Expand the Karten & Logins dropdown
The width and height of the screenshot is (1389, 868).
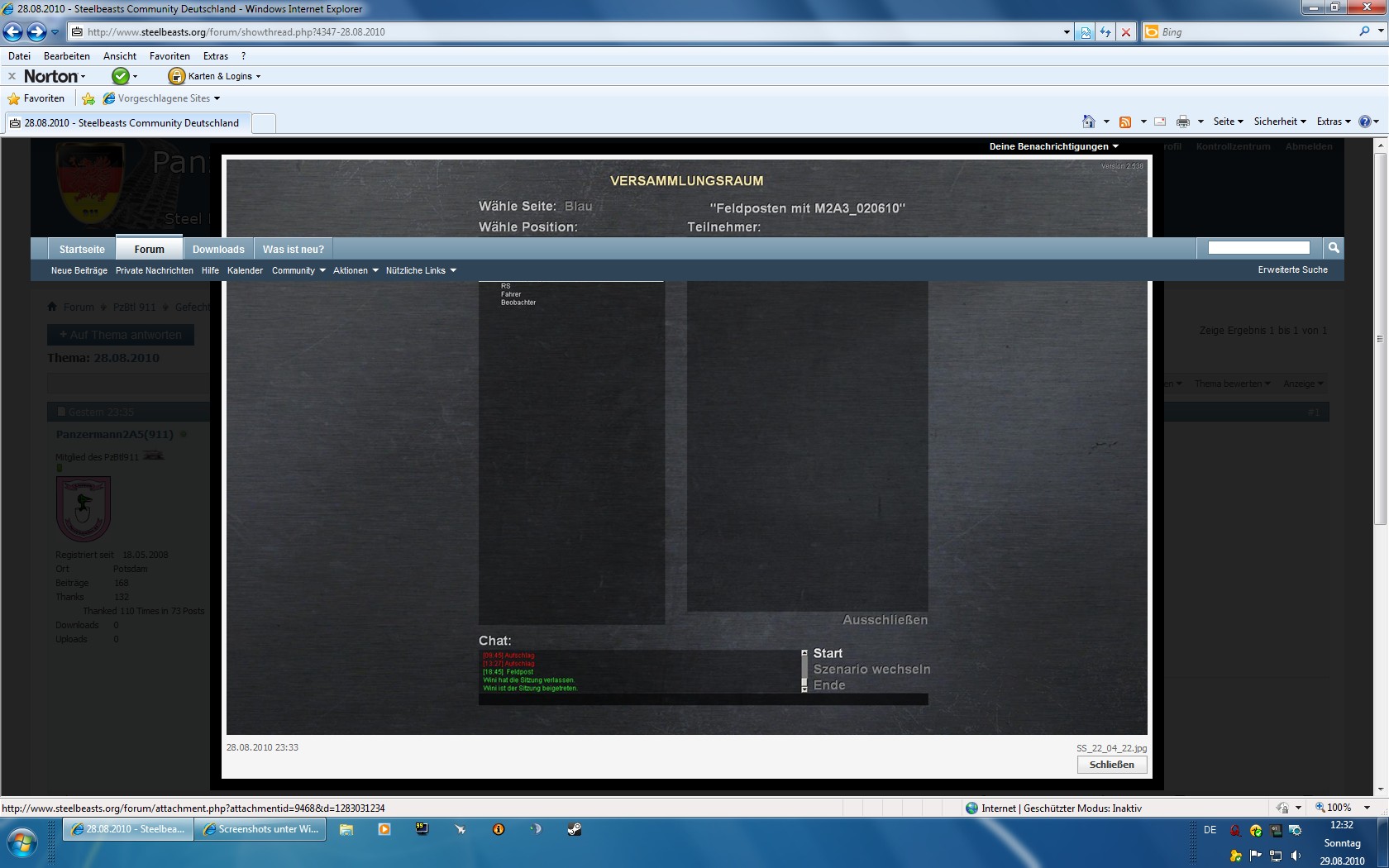point(215,76)
